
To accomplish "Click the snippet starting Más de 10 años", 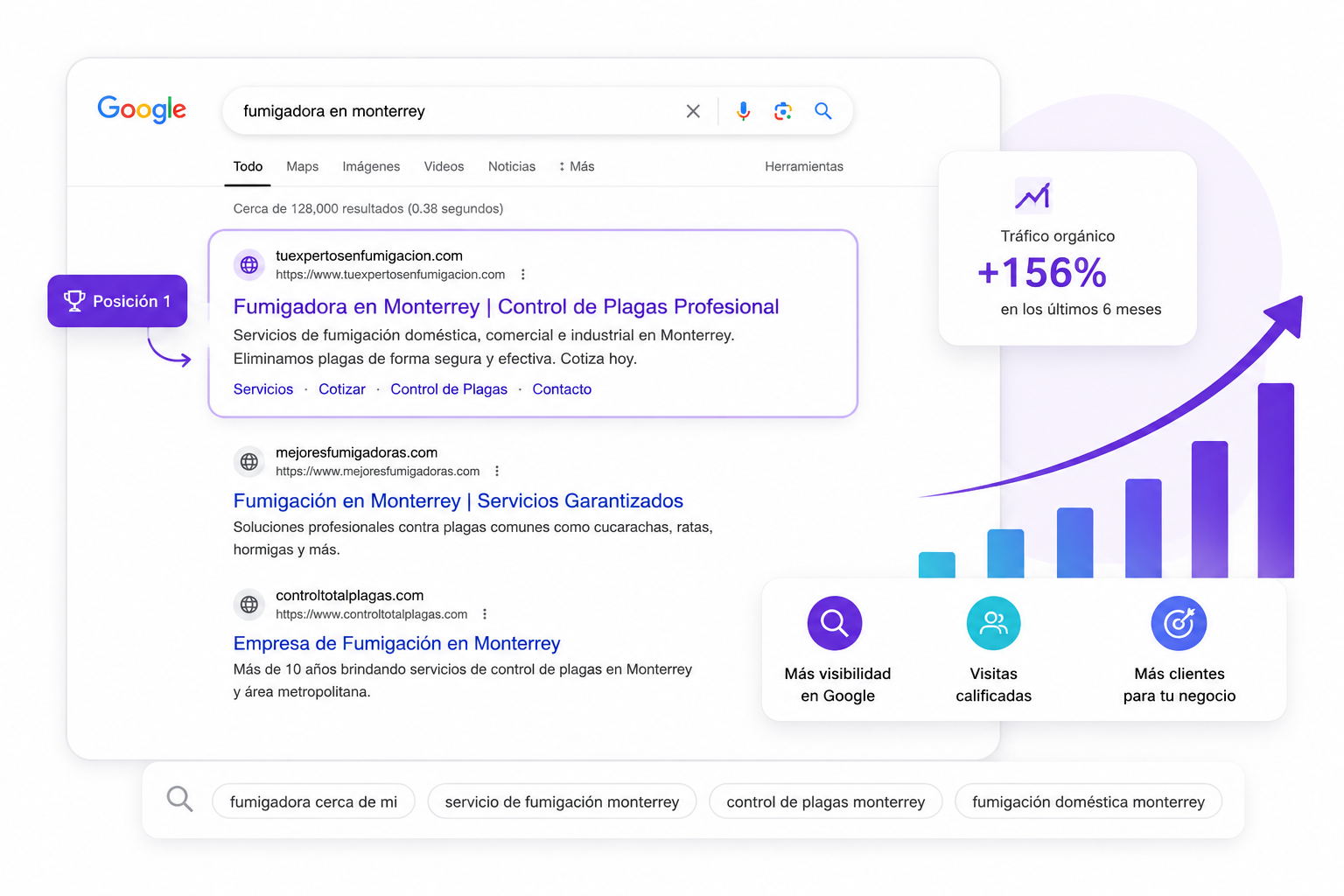I will 463,681.
